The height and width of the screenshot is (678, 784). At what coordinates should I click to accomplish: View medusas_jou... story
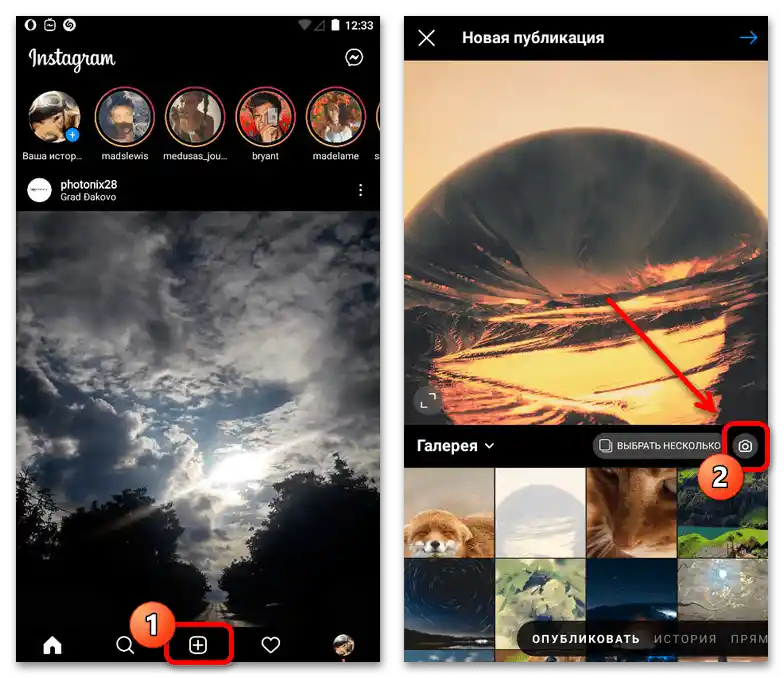point(195,116)
